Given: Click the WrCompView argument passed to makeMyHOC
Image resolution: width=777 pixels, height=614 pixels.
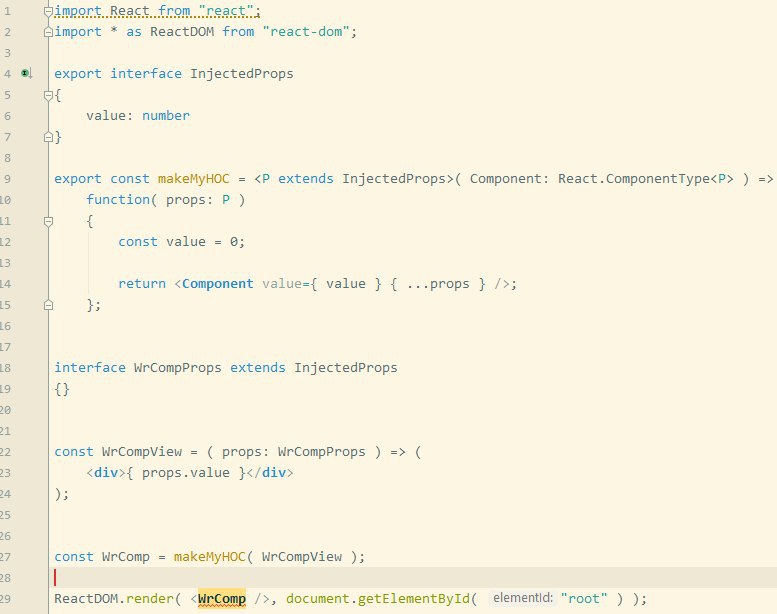Looking at the screenshot, I should (302, 557).
